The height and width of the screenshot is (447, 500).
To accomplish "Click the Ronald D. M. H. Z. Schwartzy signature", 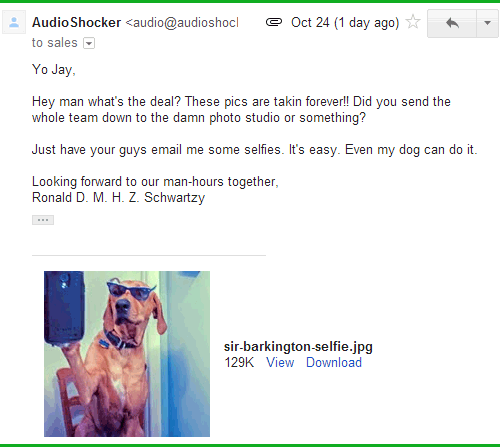I will click(x=118, y=198).
